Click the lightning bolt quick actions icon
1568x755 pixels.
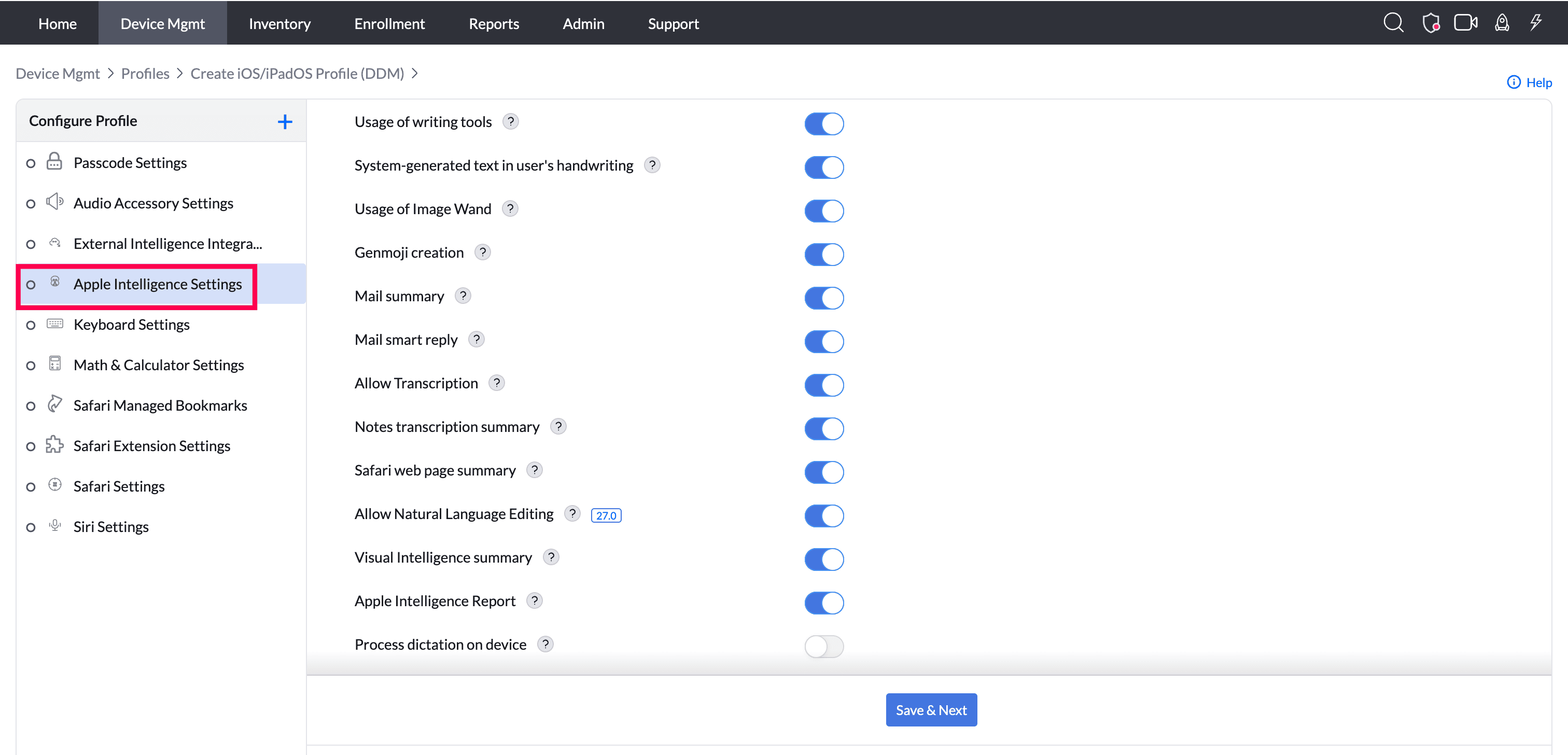point(1536,23)
